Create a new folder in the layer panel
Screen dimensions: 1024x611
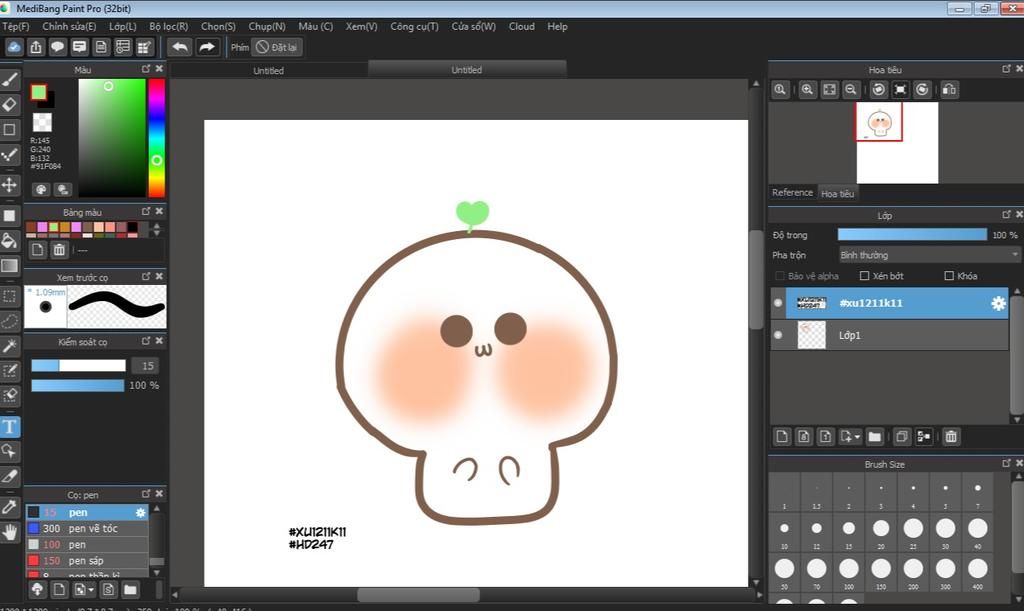pos(875,437)
